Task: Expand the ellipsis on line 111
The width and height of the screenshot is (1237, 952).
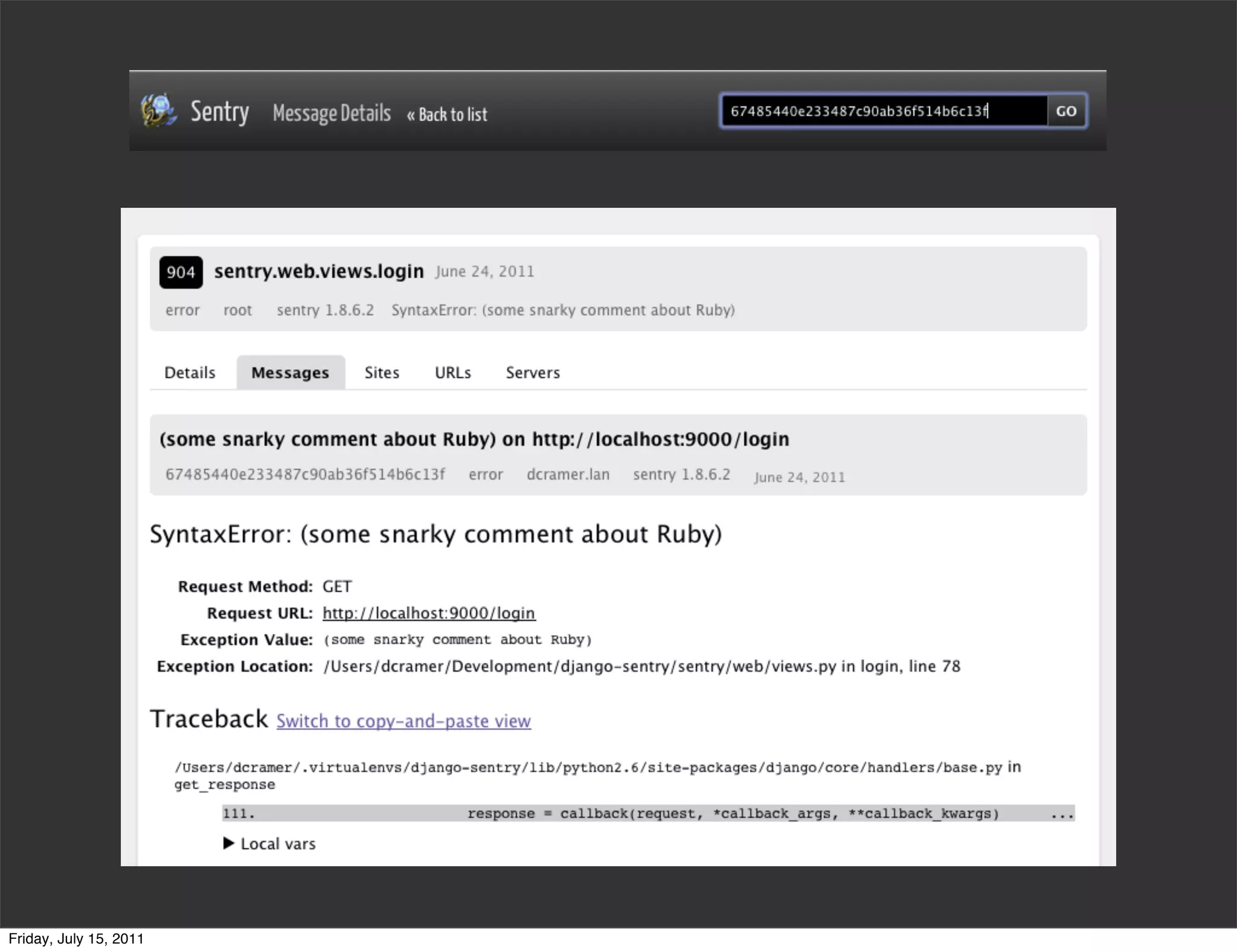Action: click(1062, 814)
